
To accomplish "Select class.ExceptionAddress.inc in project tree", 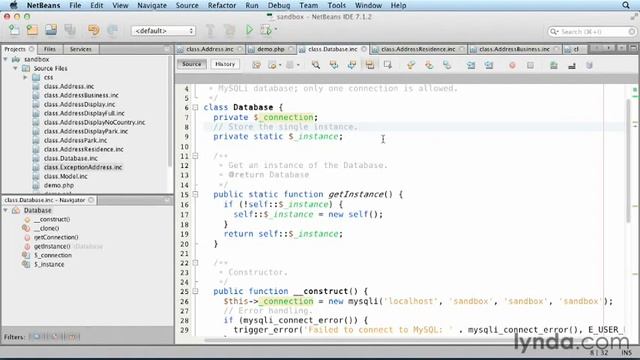I will click(x=83, y=167).
